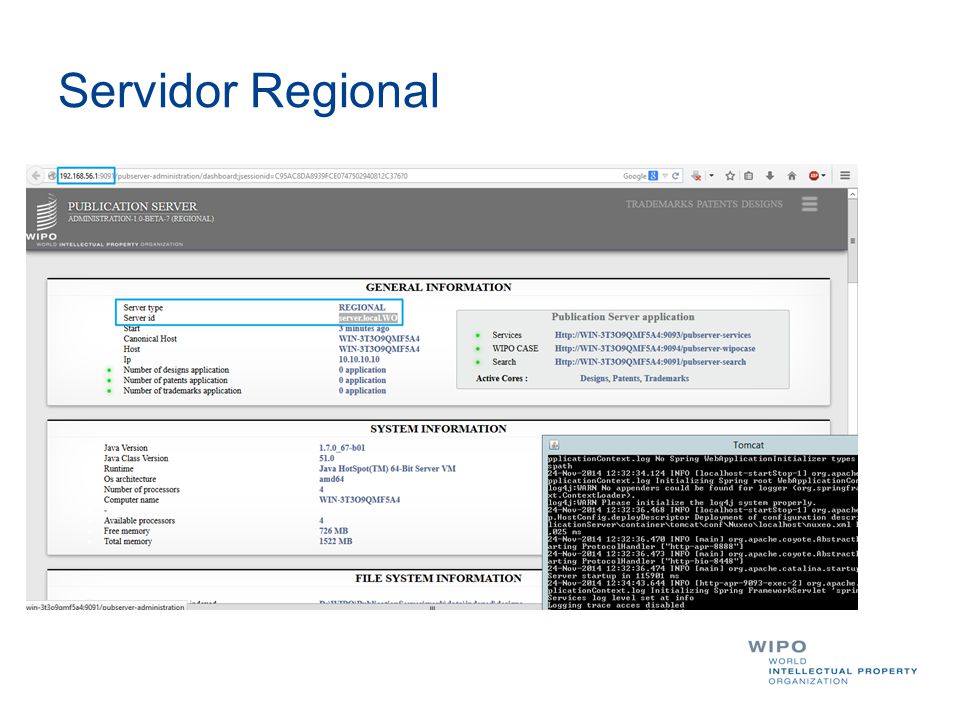Reload the page with the refresh icon
The height and width of the screenshot is (720, 960).
(675, 176)
